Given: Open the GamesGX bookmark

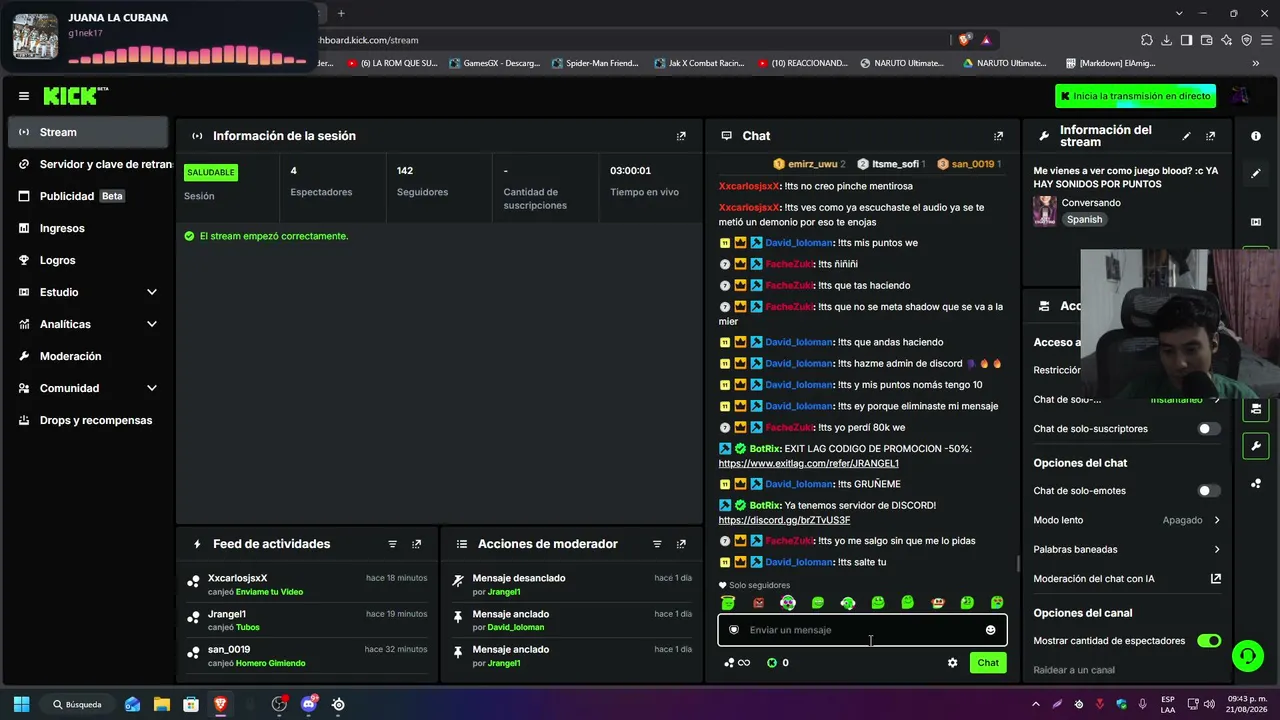Looking at the screenshot, I should tap(495, 63).
